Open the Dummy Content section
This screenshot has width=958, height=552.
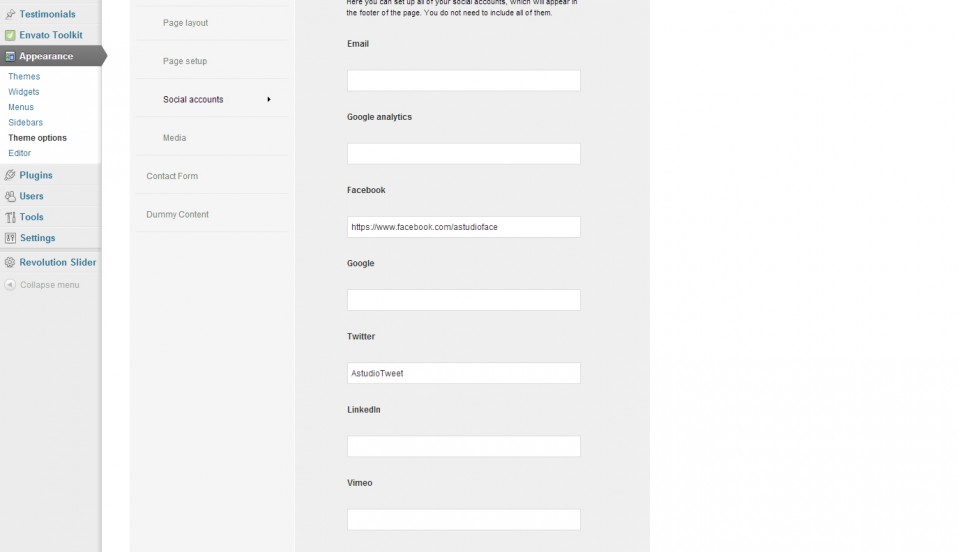(x=177, y=215)
